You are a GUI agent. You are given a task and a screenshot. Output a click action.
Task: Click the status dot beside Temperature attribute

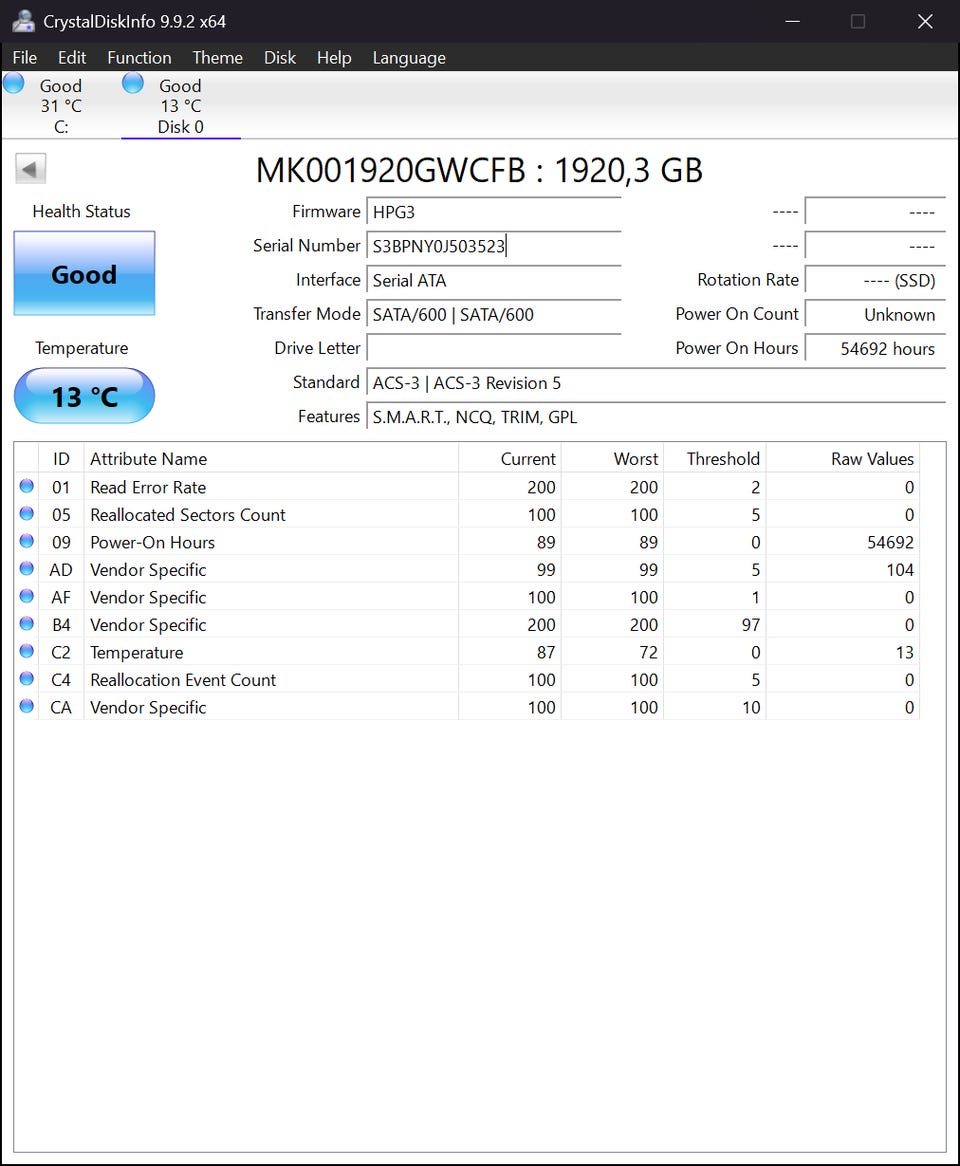click(x=27, y=651)
